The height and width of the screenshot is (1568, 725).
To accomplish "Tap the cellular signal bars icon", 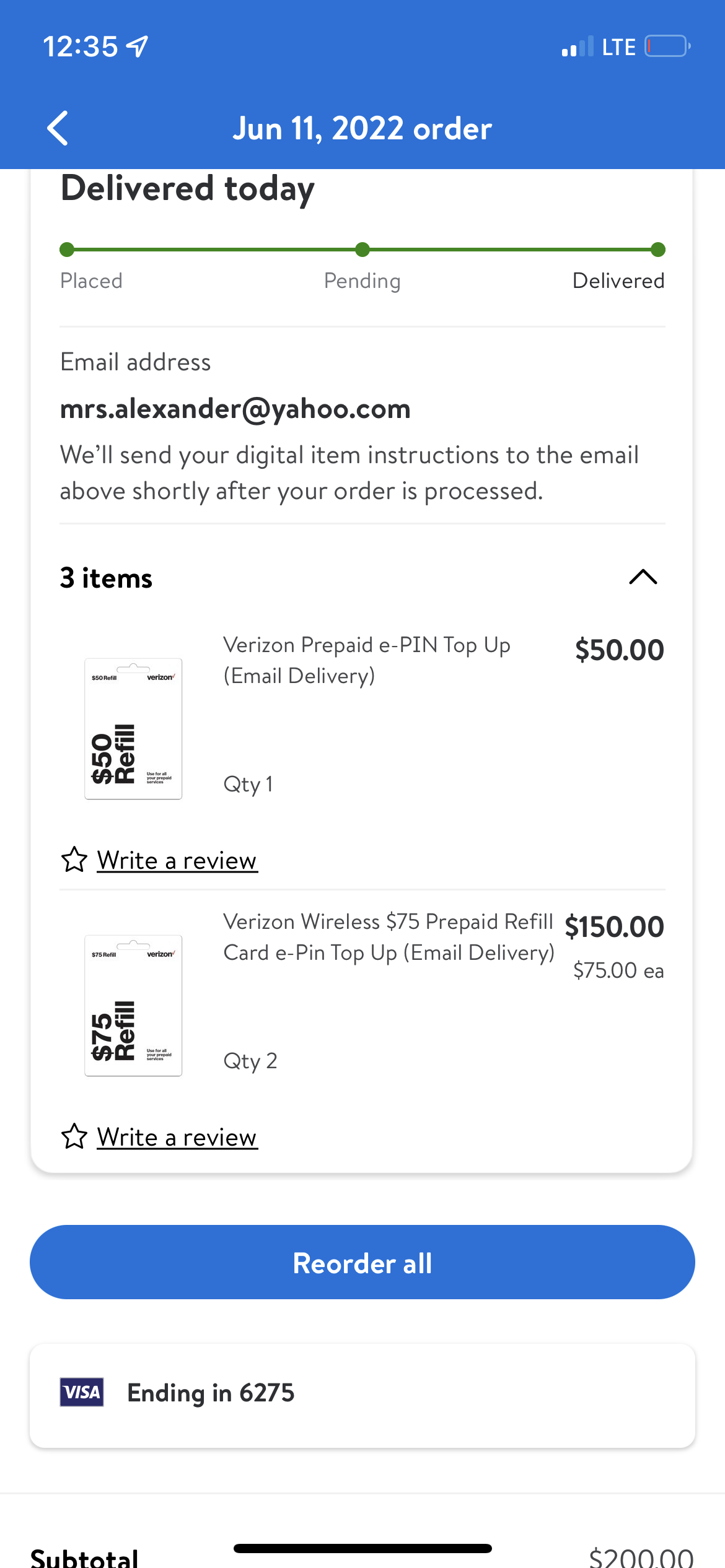I will [577, 47].
